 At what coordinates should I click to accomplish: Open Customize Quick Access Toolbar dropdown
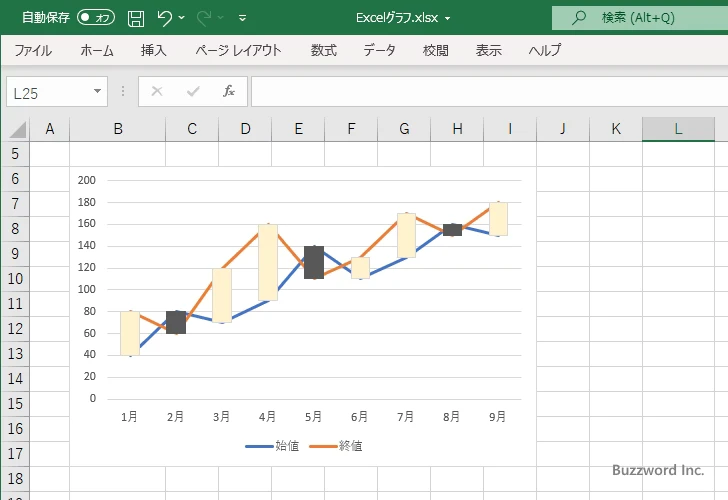pos(242,18)
